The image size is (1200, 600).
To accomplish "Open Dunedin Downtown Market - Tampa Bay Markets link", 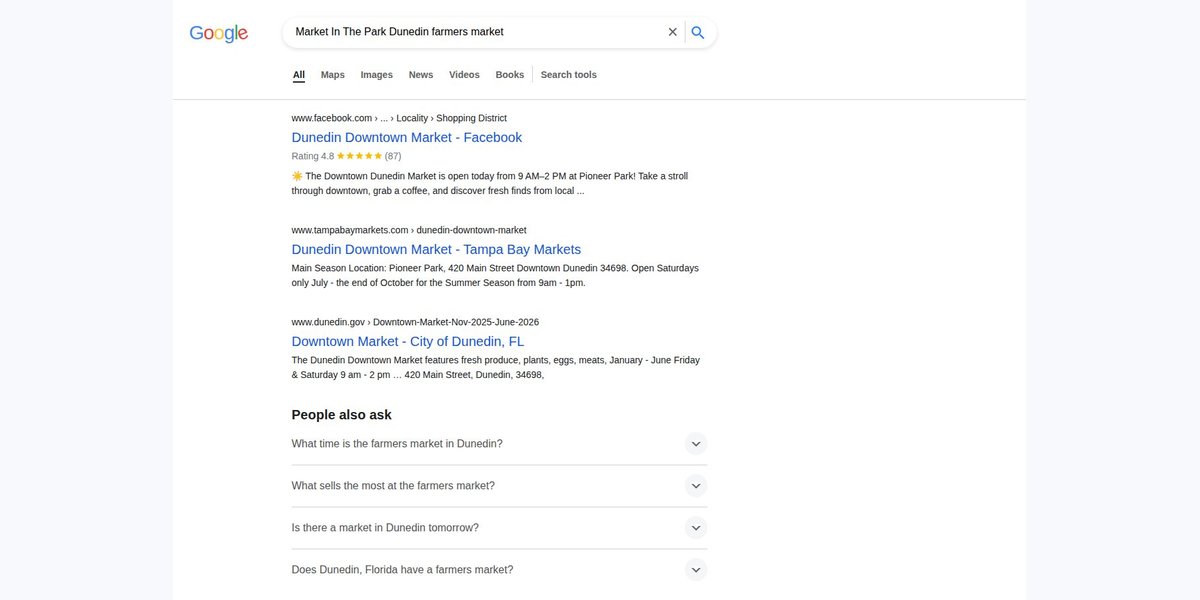I will coord(436,250).
